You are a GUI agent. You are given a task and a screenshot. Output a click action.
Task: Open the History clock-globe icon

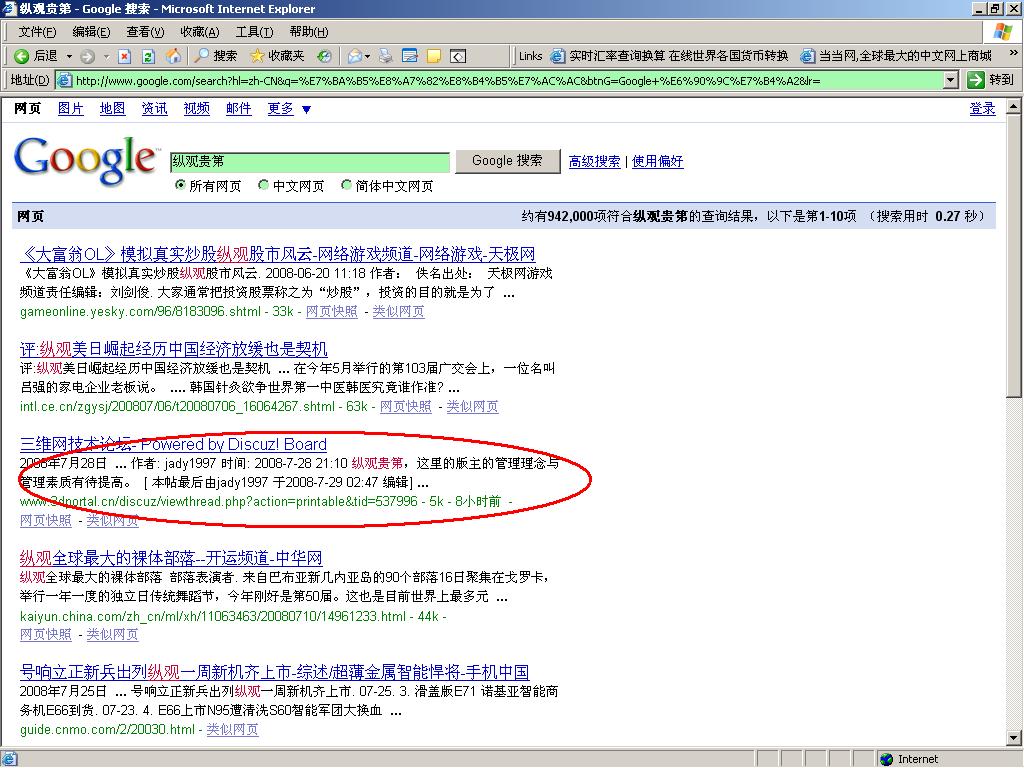[x=324, y=56]
